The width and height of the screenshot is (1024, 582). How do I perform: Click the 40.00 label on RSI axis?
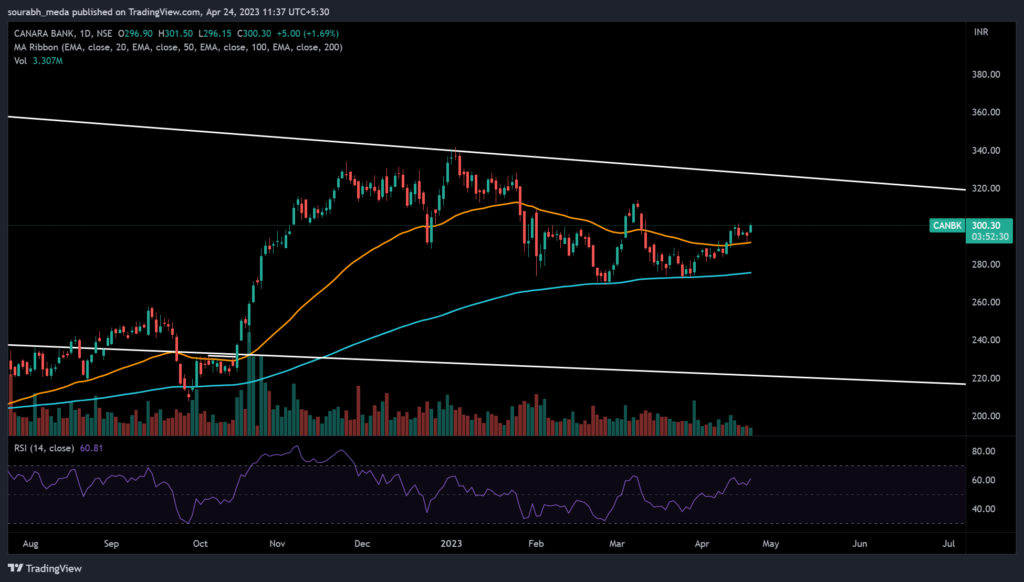coord(984,509)
